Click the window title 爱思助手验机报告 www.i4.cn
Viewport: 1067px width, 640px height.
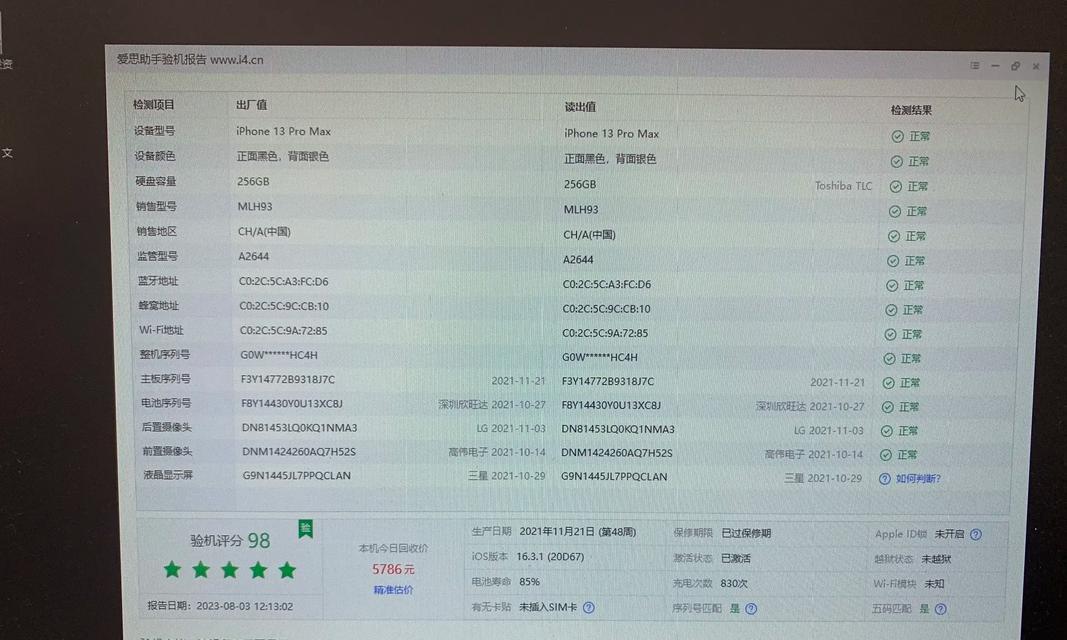pos(190,59)
